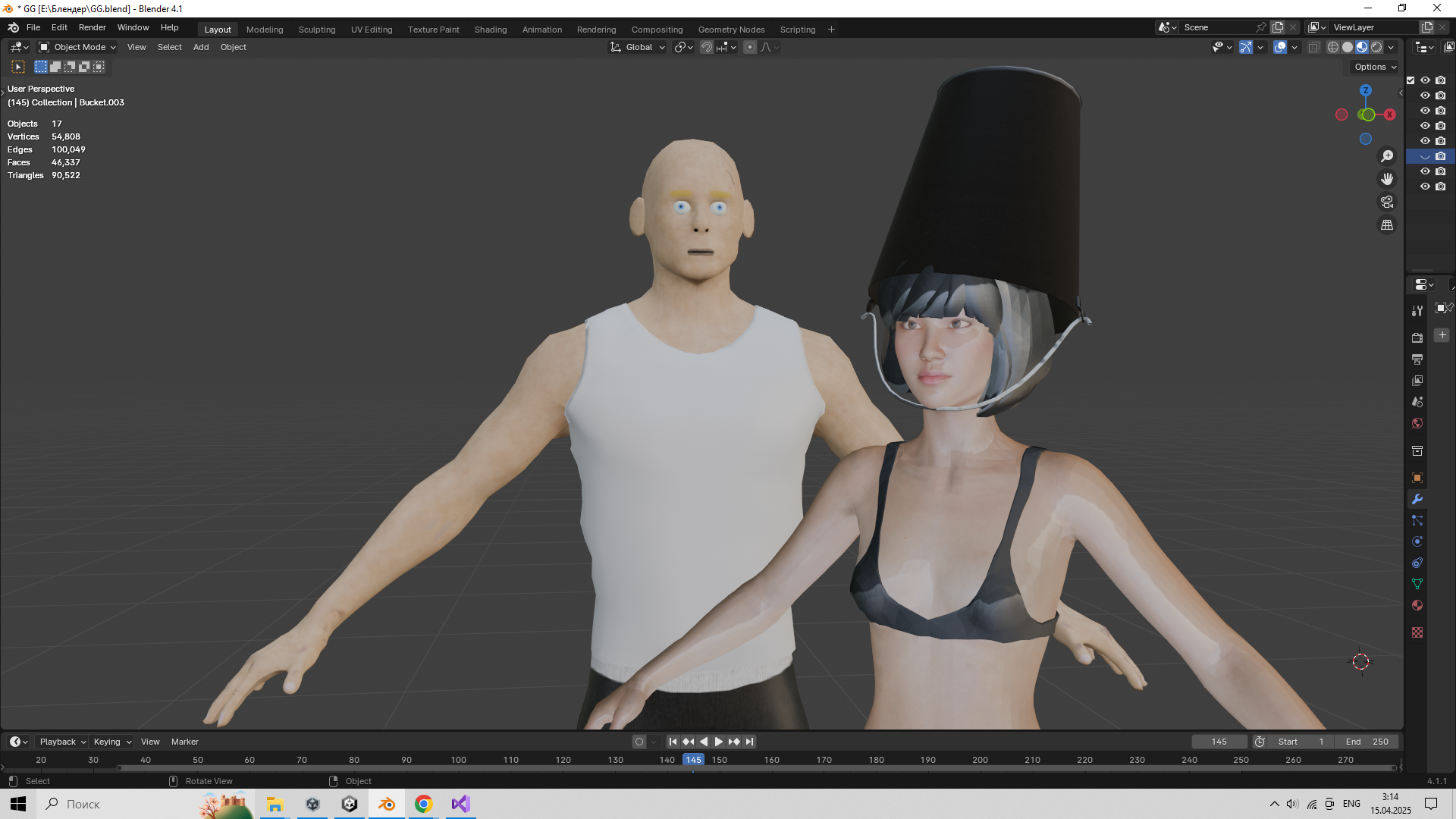1456x819 pixels.
Task: Open the World properties tab
Action: click(x=1417, y=423)
